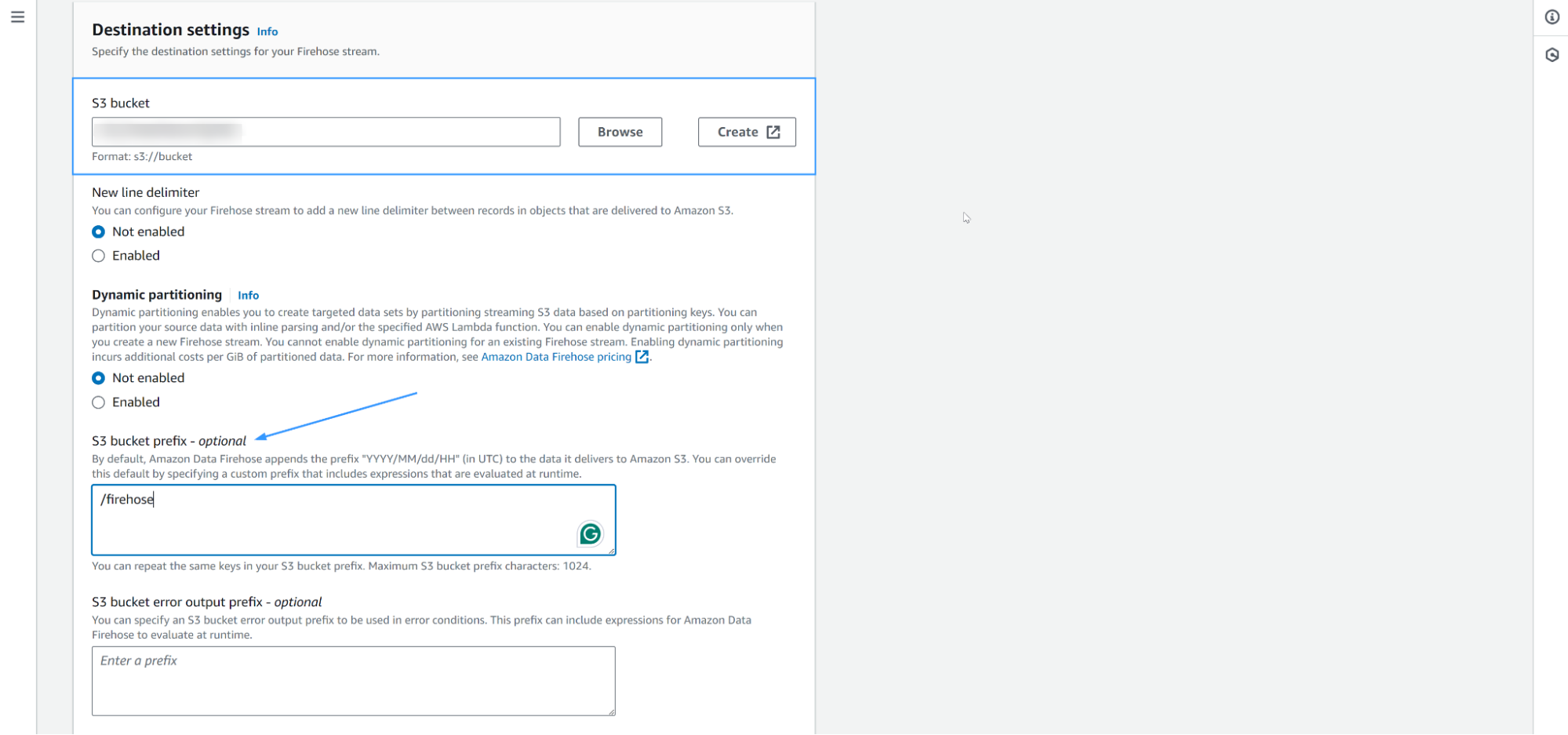Open the Amazon Data Firehose pricing page
The width and height of the screenshot is (1568, 735).
(556, 357)
